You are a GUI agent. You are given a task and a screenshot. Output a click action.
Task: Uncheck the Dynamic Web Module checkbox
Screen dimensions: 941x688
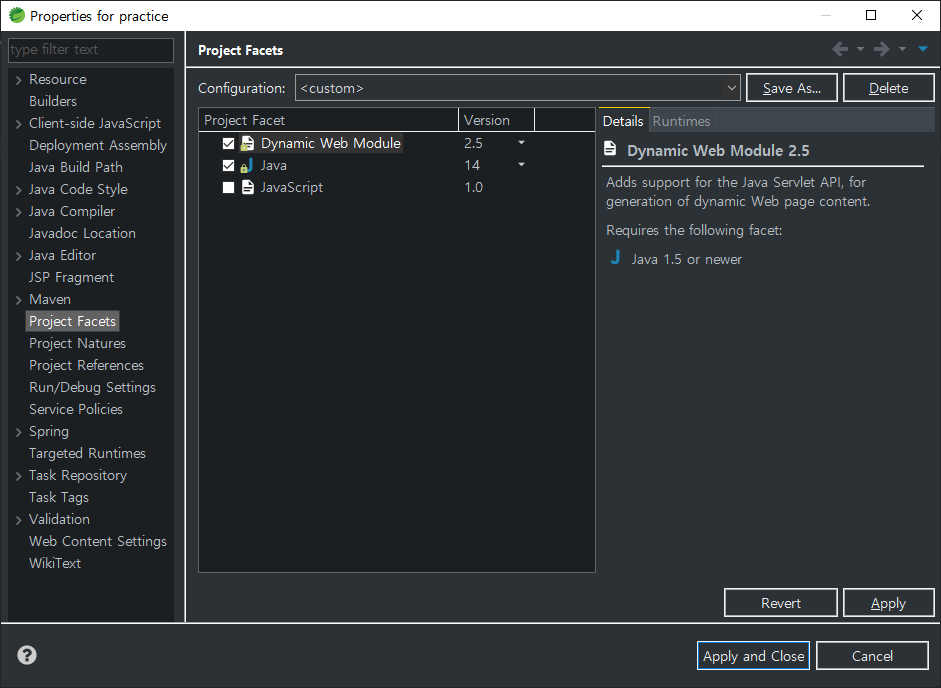pyautogui.click(x=228, y=143)
